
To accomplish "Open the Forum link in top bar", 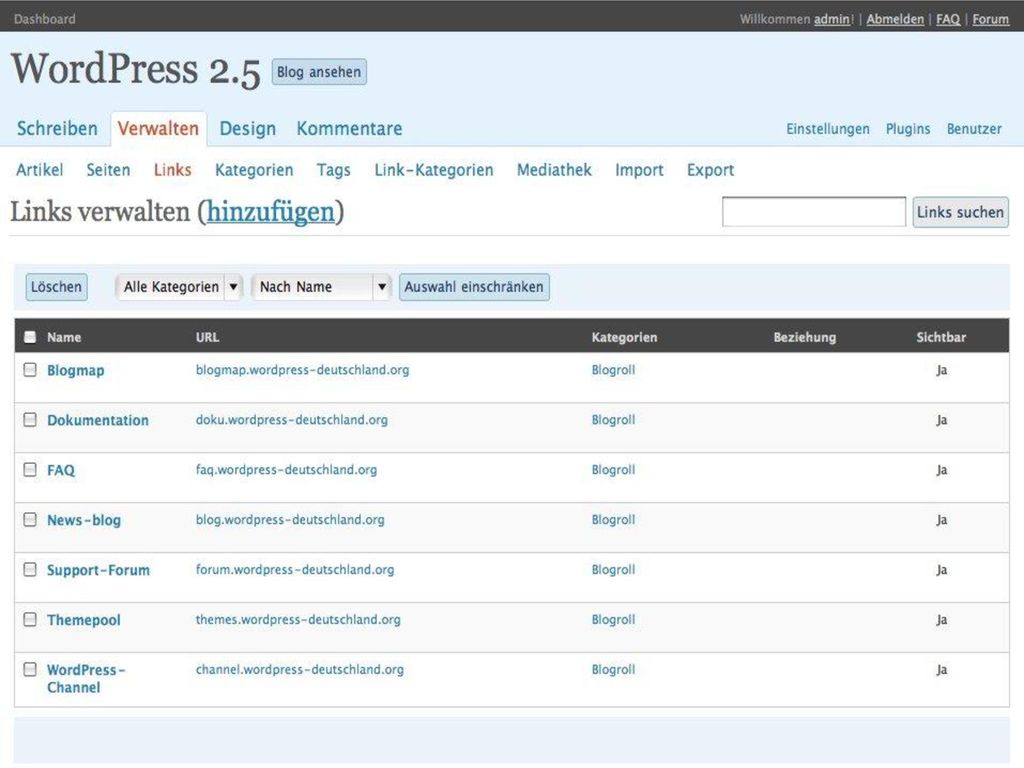I will pos(990,19).
